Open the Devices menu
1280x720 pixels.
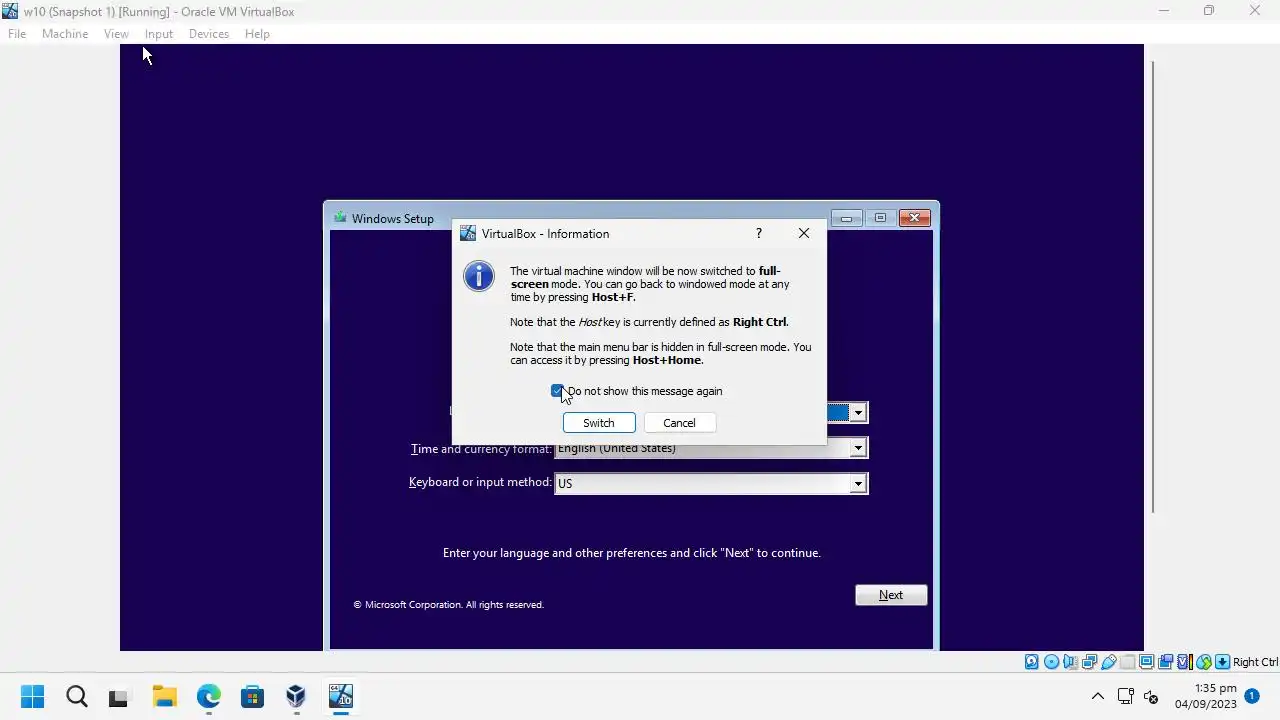[208, 34]
